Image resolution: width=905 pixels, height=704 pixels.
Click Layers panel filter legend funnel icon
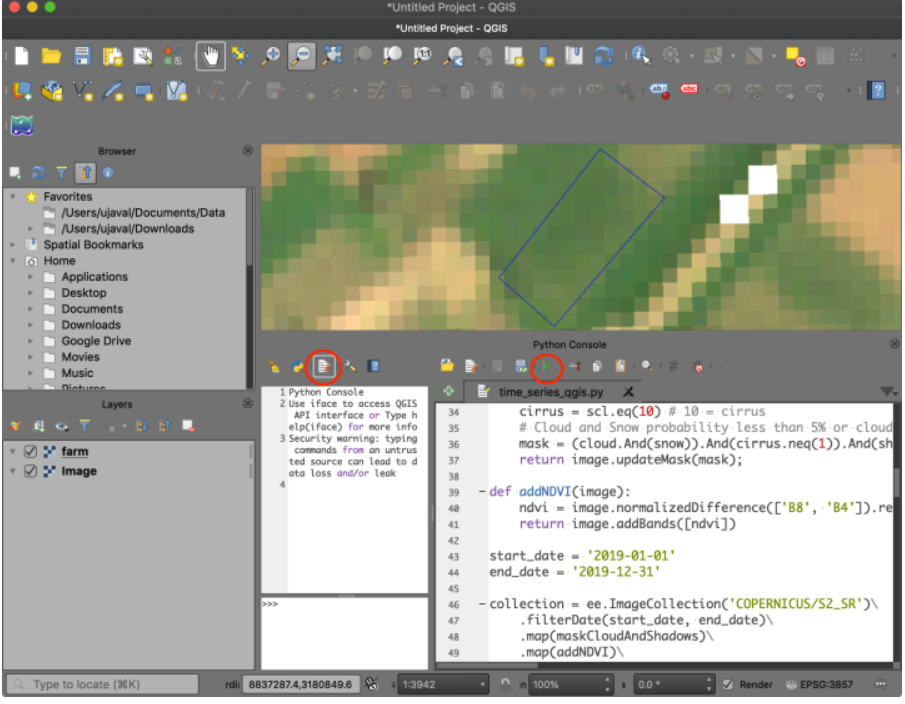(85, 426)
